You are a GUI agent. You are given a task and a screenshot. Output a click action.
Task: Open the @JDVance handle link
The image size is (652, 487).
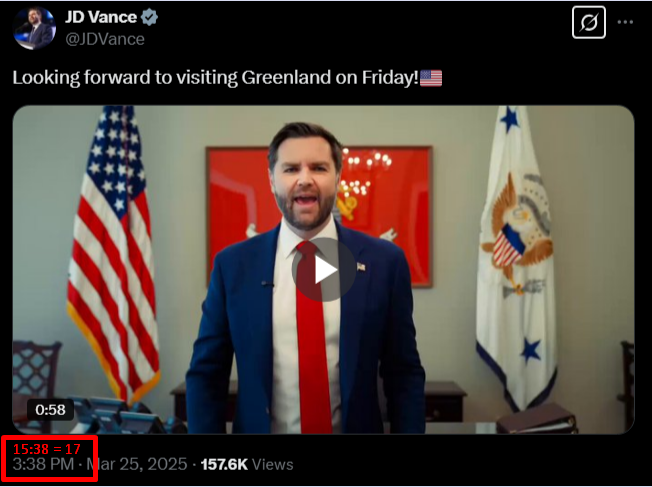coord(105,39)
